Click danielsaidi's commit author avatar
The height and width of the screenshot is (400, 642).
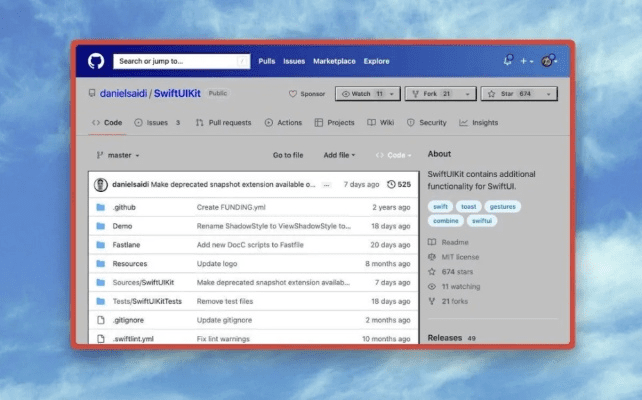click(x=100, y=185)
